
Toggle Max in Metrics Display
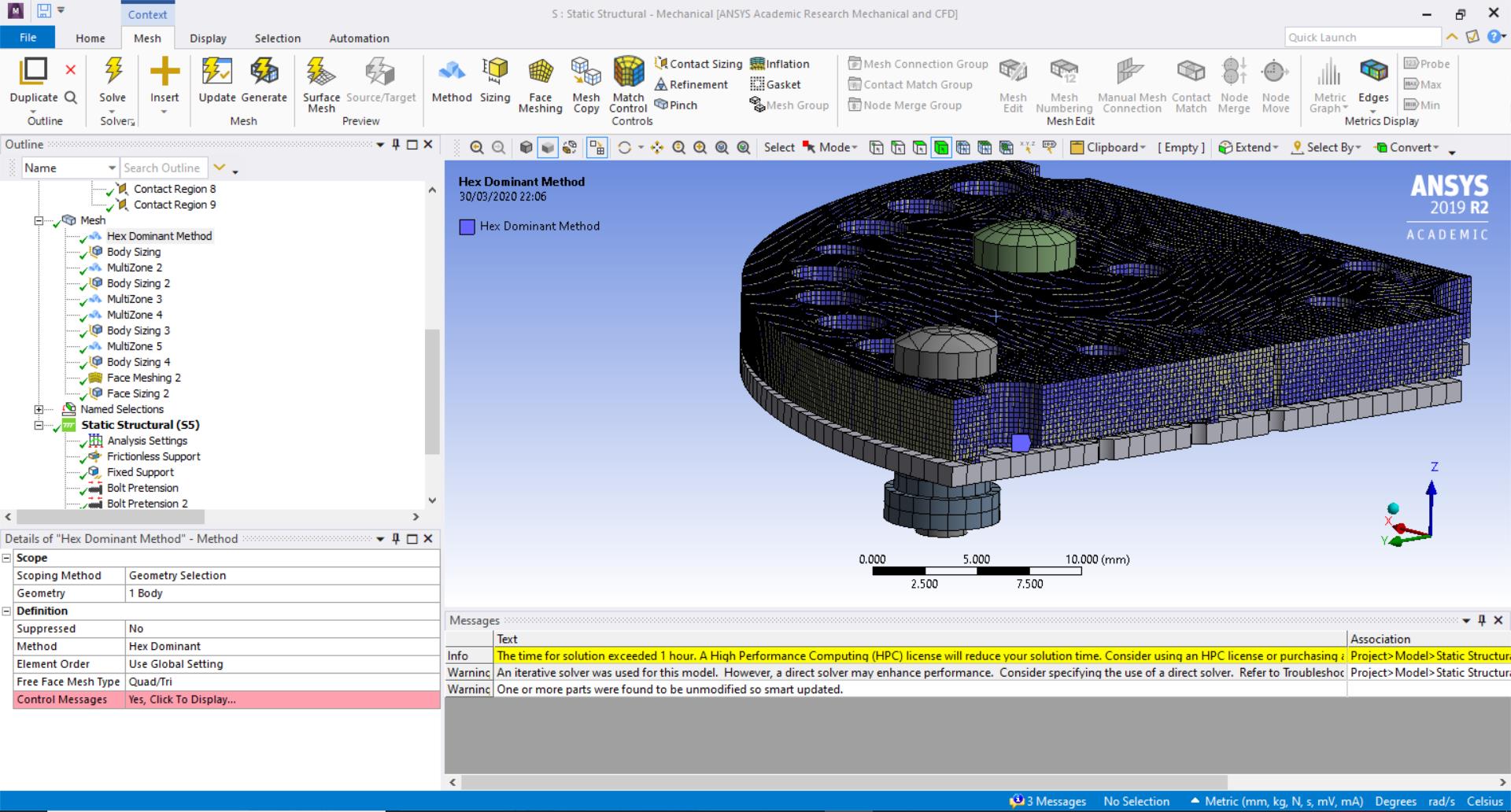1423,84
